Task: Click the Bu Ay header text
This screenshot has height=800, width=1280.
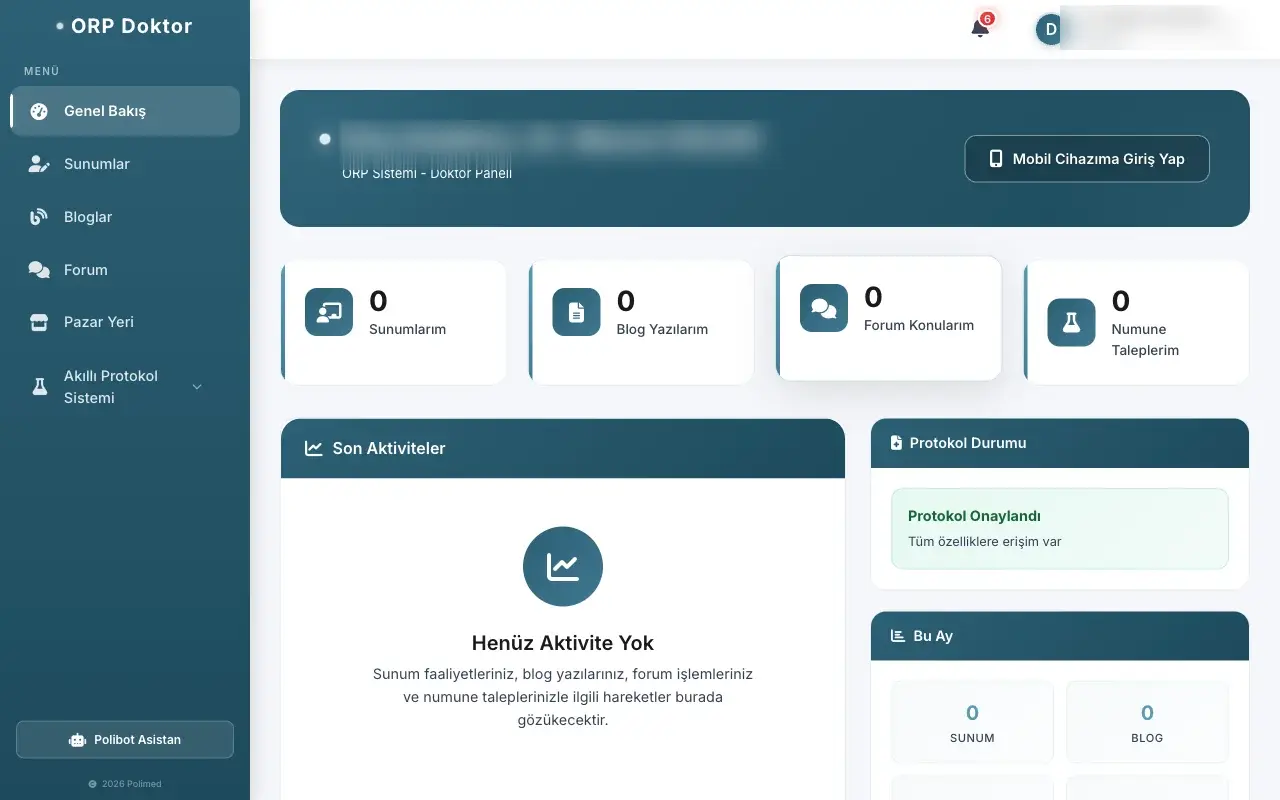Action: tap(933, 636)
